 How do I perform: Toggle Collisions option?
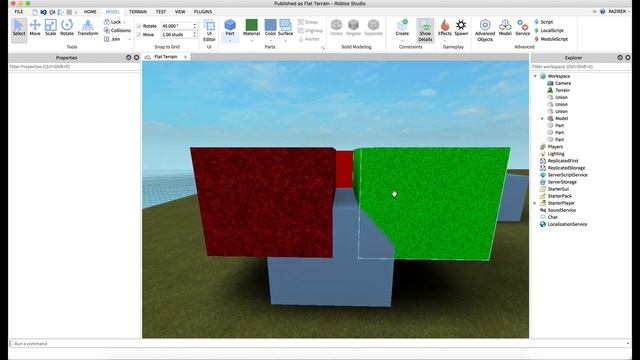pos(117,31)
